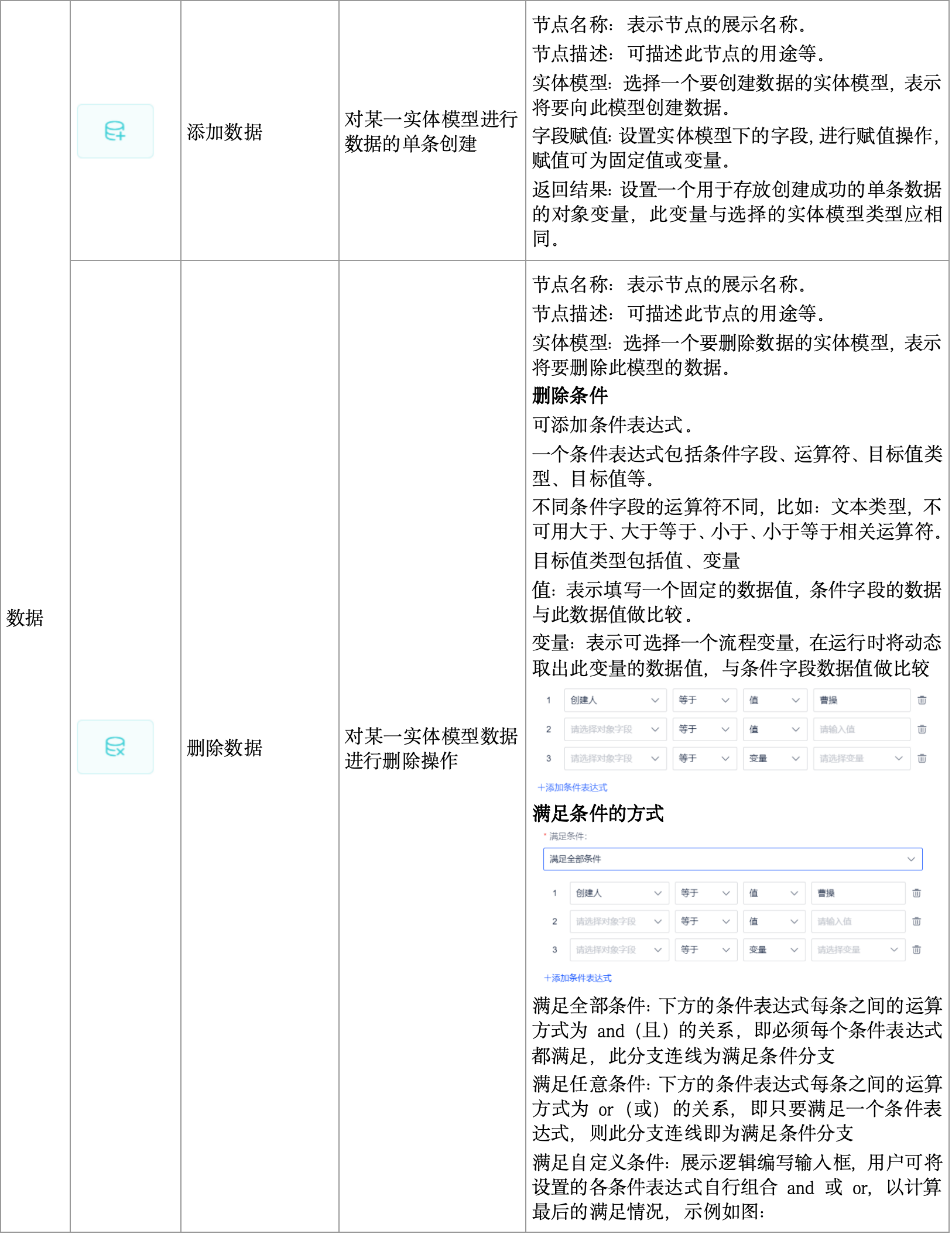Open row 3 请选择对象字段 dropdown in the 删除条件 list
The width and height of the screenshot is (952, 1234).
tap(615, 759)
